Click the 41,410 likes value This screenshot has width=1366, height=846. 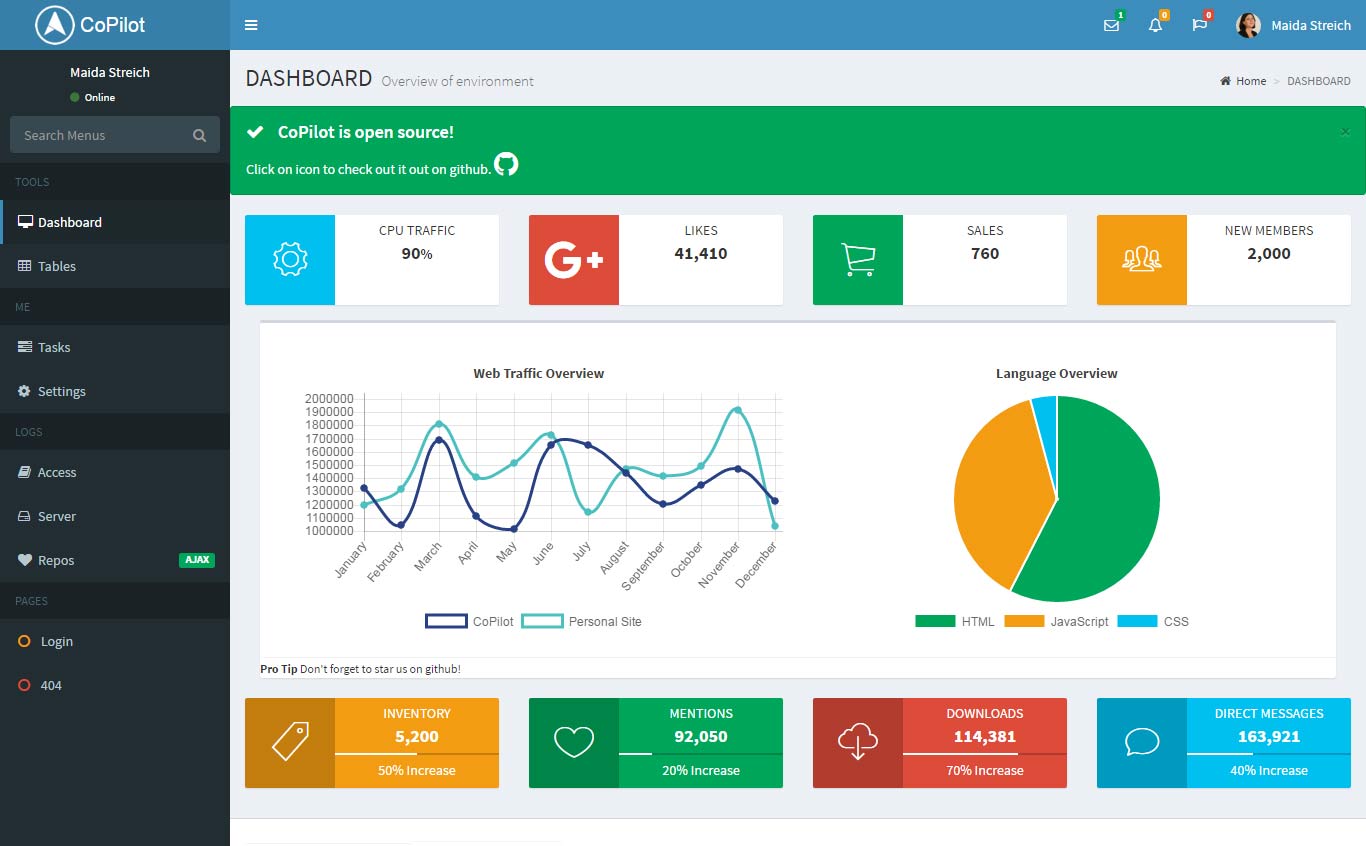701,254
